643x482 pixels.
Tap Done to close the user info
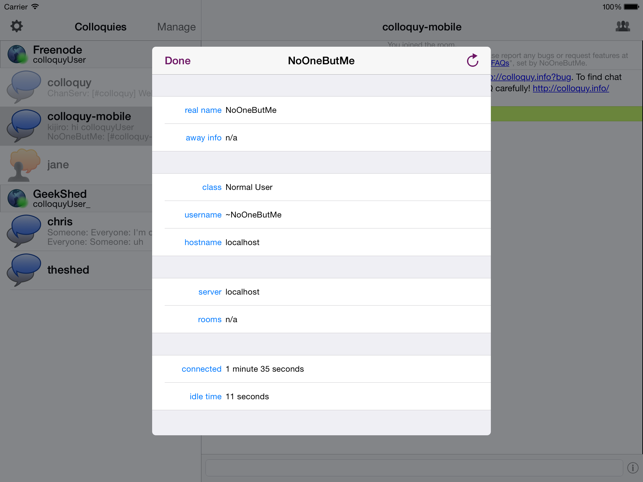click(177, 61)
